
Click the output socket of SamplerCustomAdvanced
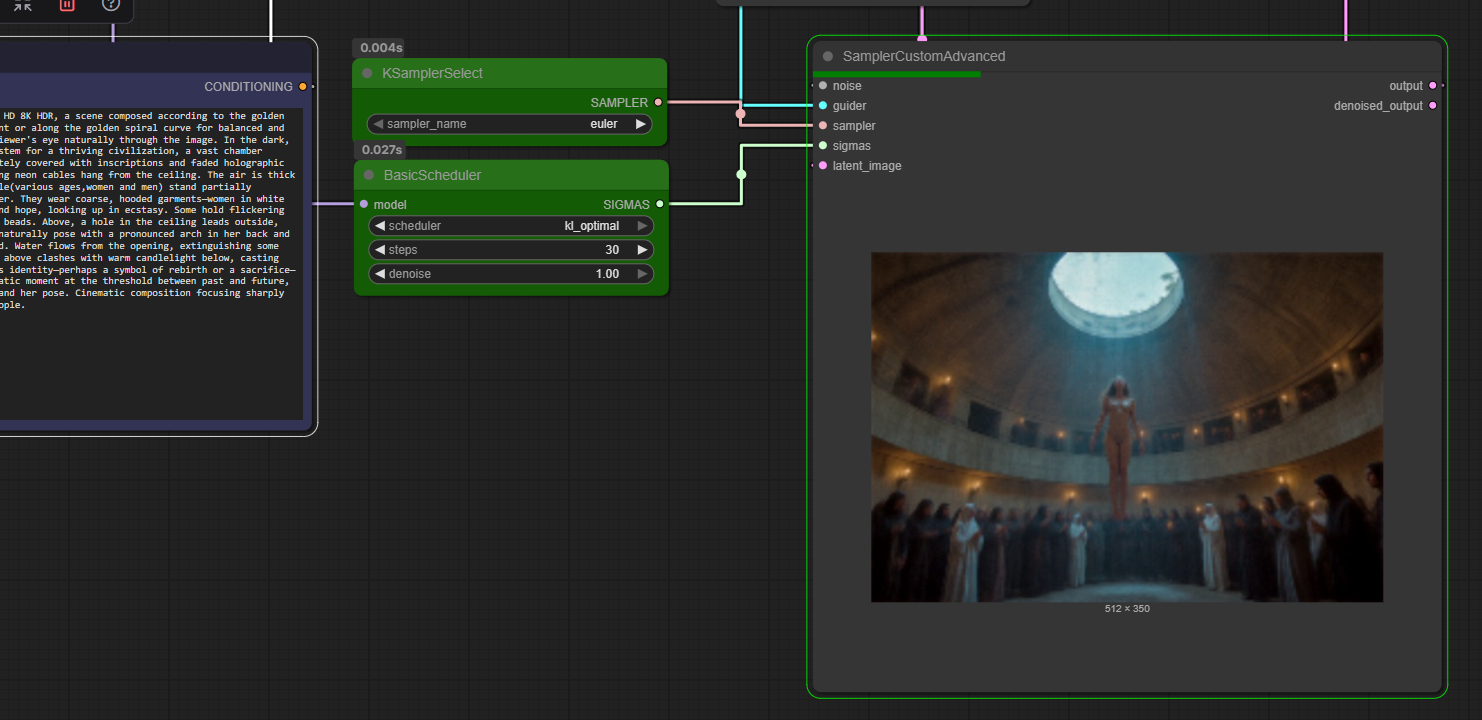click(x=1433, y=86)
